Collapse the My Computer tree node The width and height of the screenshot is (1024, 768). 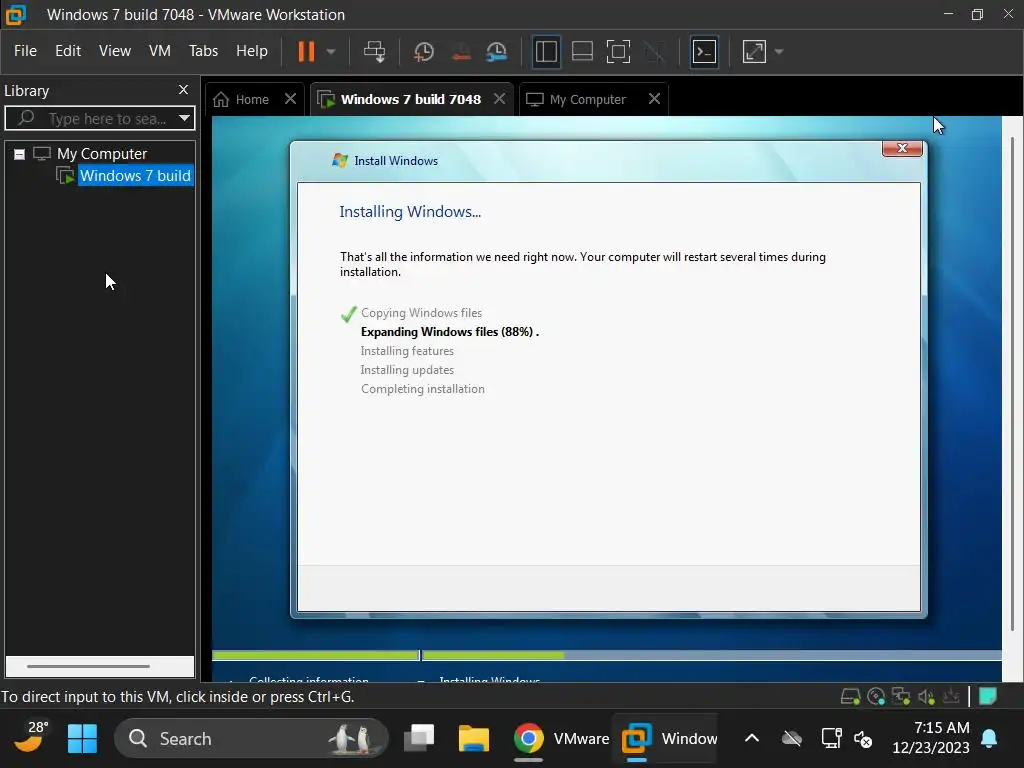pos(20,154)
